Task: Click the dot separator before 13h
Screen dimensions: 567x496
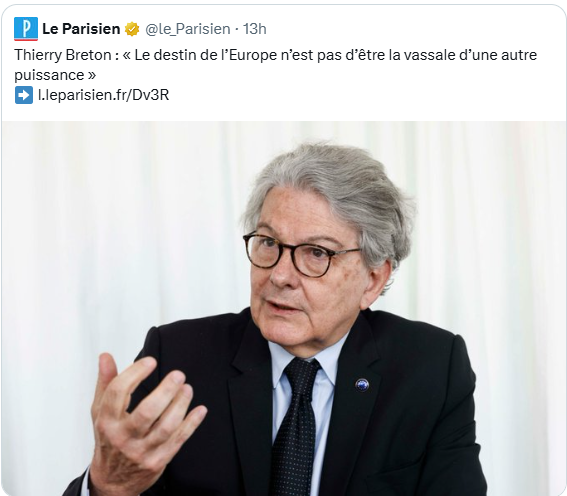Action: pos(236,29)
